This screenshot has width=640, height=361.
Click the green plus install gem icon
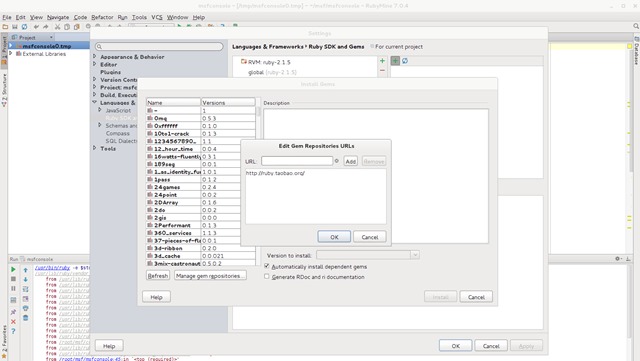tap(395, 61)
